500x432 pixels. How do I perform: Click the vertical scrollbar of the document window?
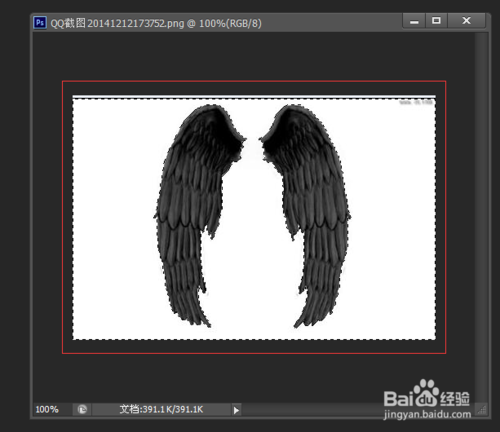click(x=481, y=217)
